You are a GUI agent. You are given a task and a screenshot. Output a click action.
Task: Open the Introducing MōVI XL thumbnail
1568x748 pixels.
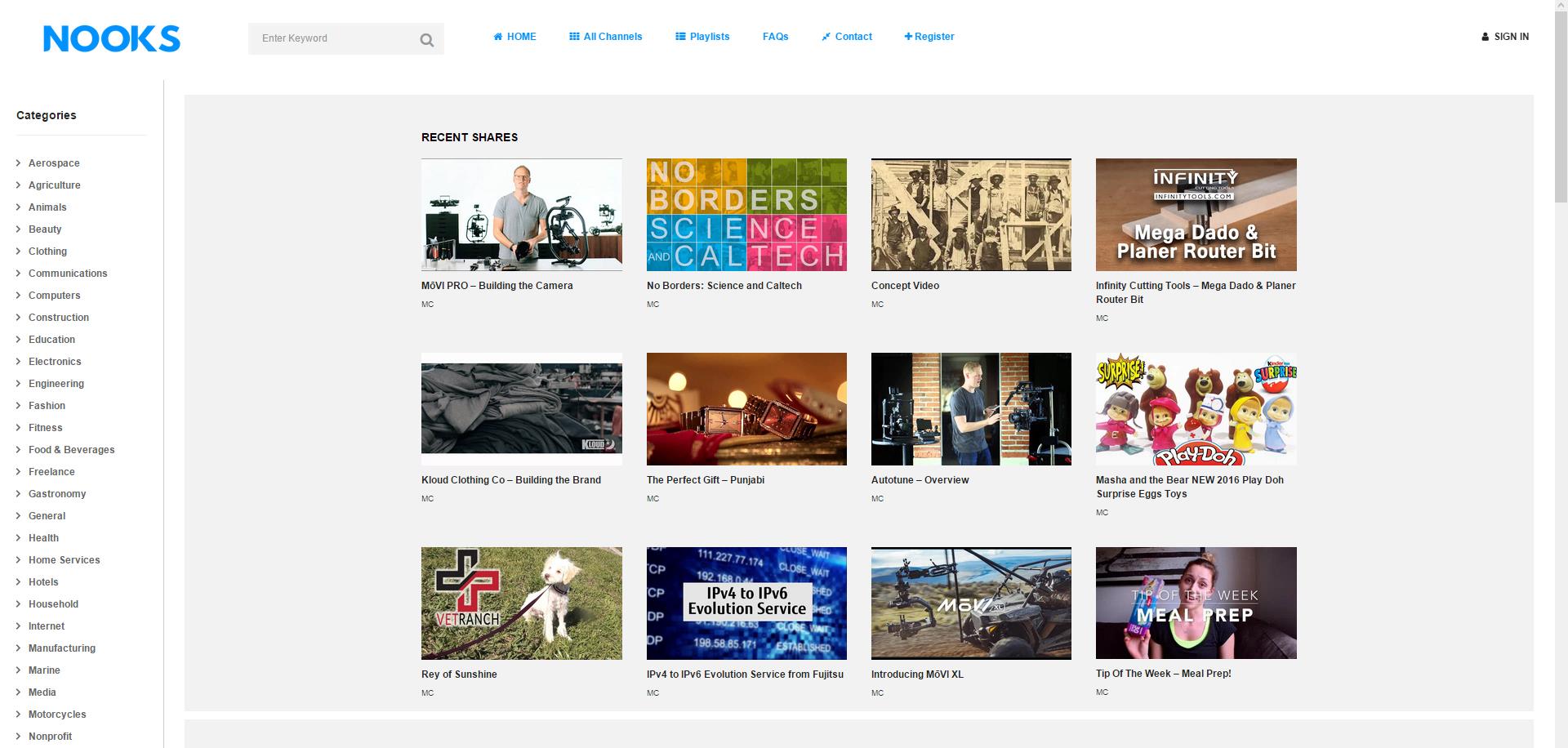(x=971, y=603)
